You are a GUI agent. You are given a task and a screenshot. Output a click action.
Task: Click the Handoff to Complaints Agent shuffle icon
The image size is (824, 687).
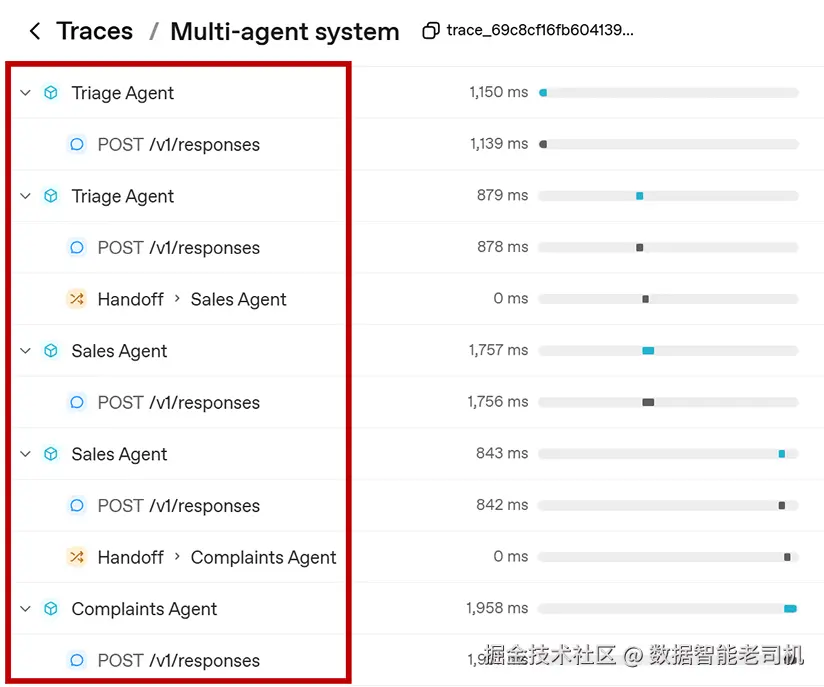click(x=77, y=557)
